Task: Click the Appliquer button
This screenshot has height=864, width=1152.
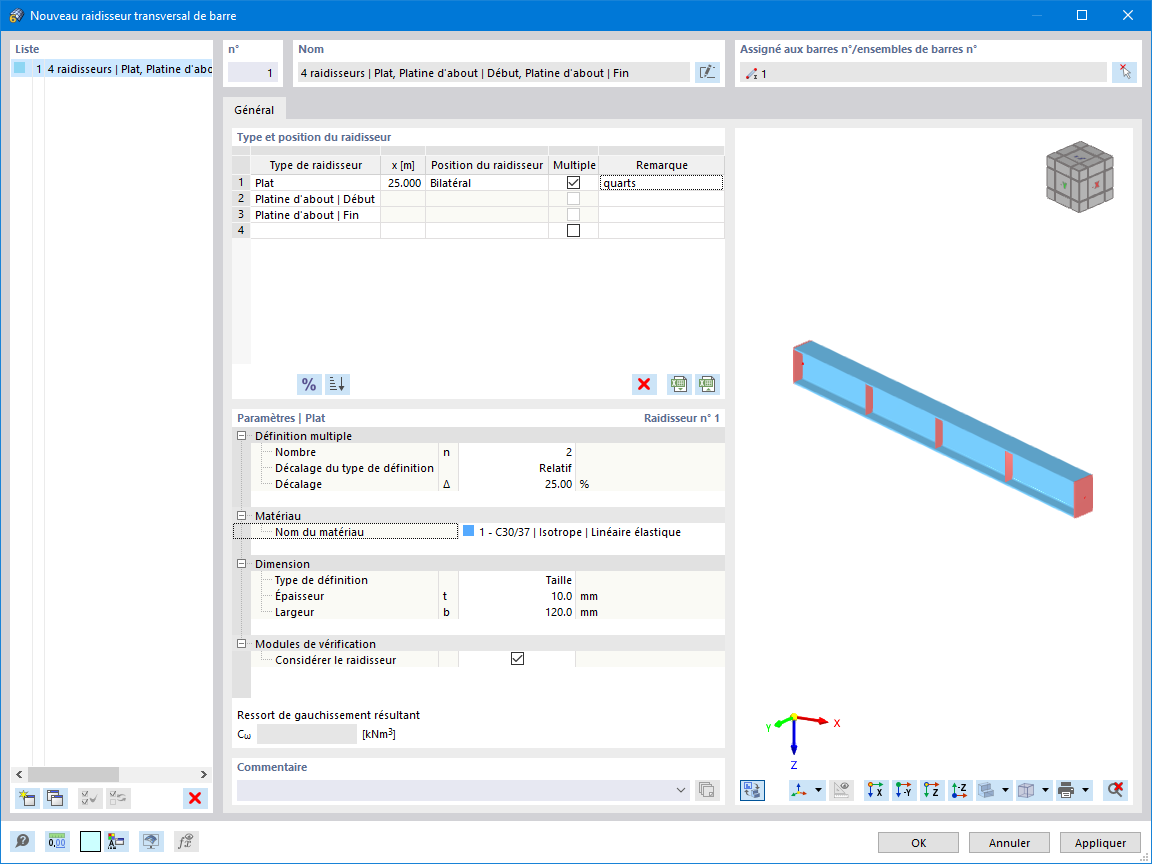Action: pyautogui.click(x=1101, y=843)
